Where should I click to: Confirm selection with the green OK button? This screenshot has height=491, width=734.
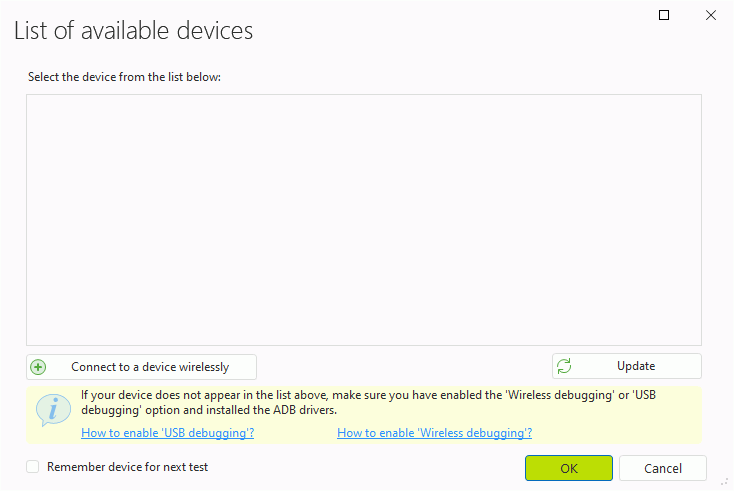point(569,468)
